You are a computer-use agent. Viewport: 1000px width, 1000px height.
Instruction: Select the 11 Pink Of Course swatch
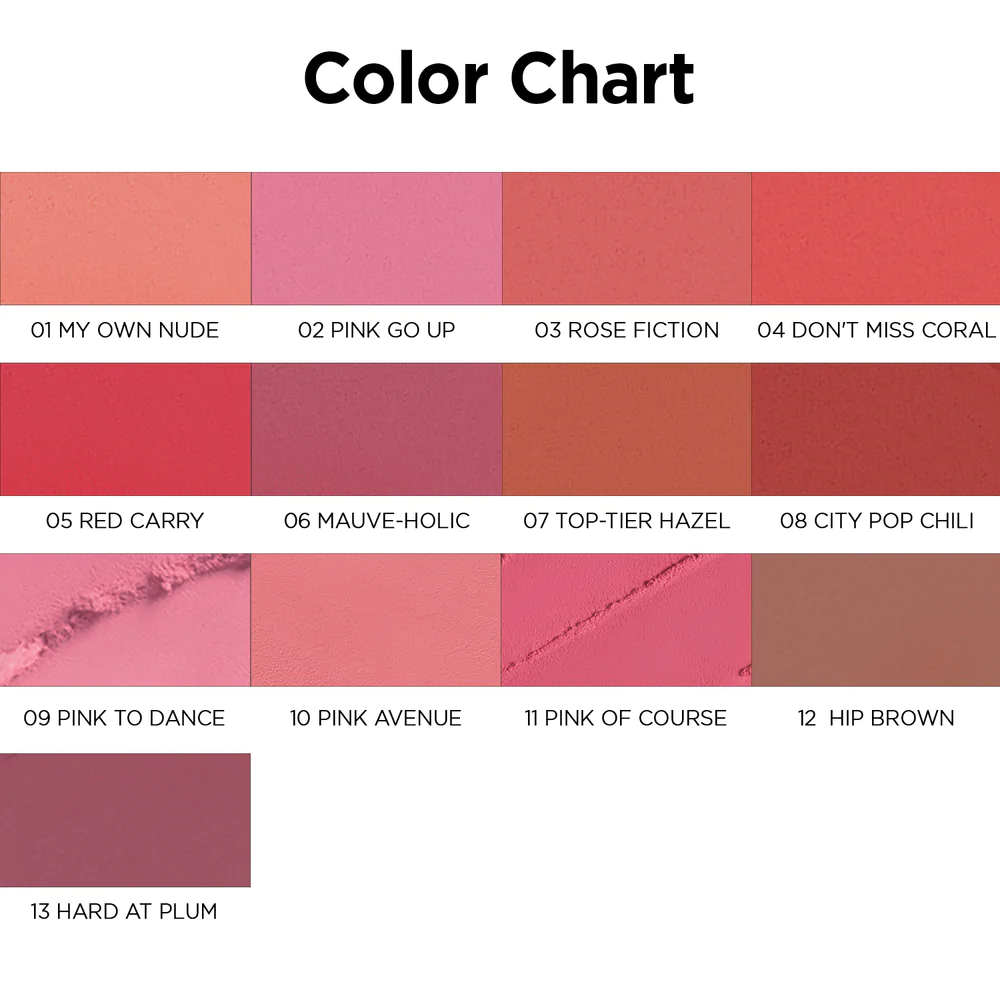[x=626, y=620]
